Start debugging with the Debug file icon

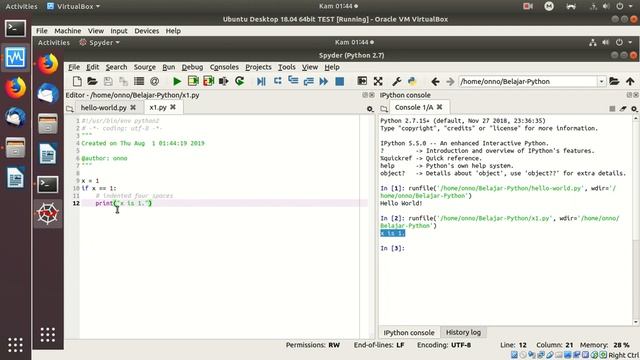point(261,81)
